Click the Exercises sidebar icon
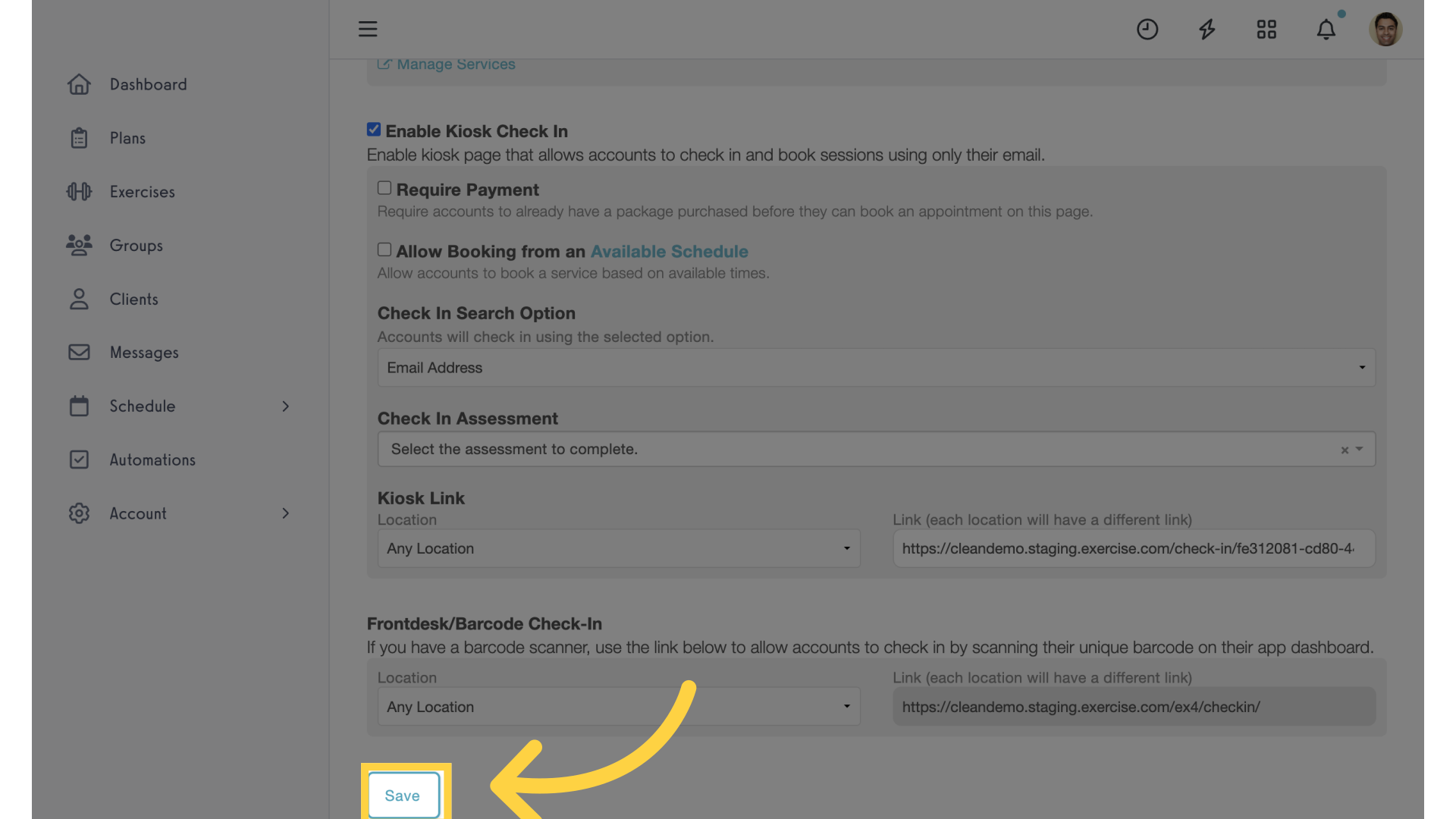 (78, 191)
